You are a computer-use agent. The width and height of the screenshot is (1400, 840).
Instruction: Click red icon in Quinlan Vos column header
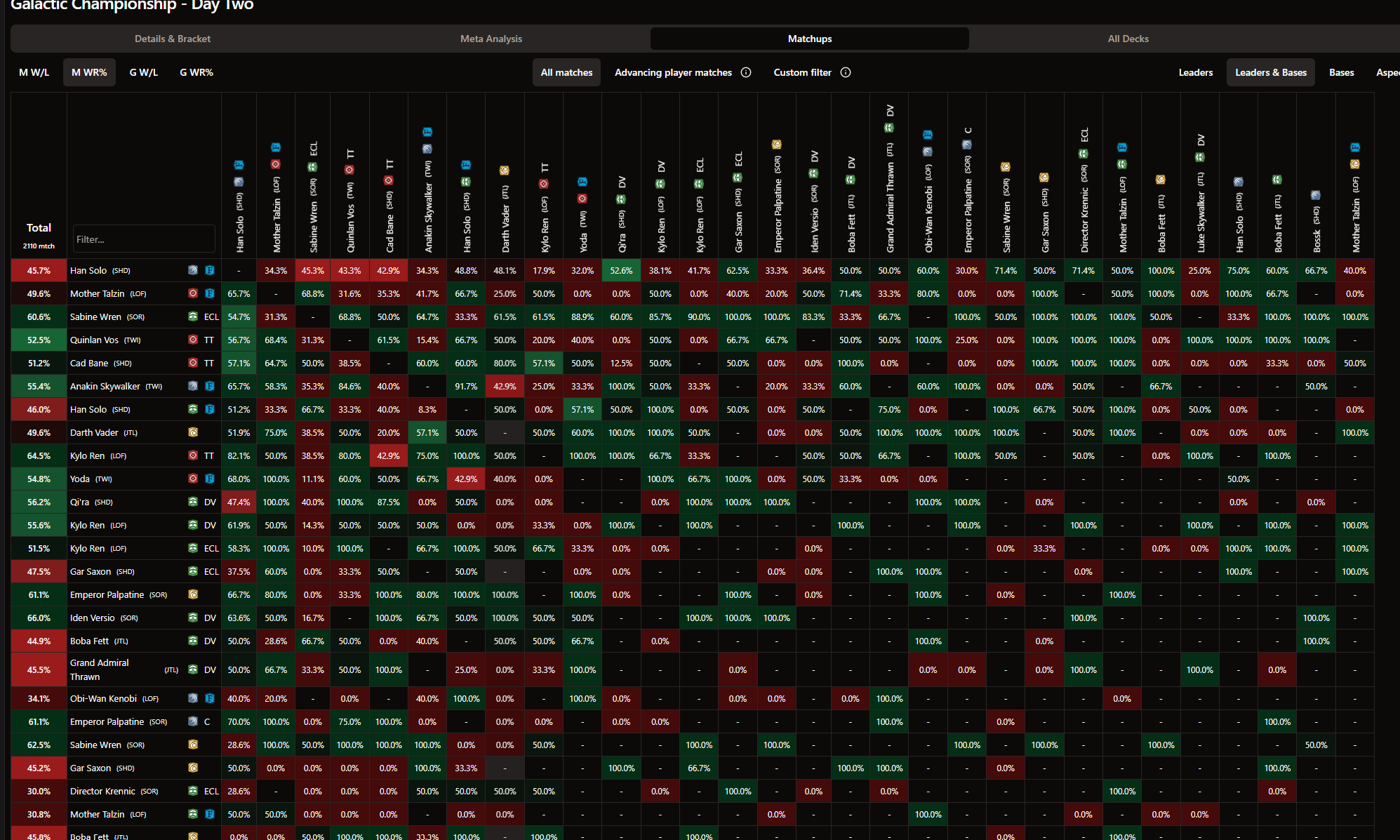(x=349, y=170)
